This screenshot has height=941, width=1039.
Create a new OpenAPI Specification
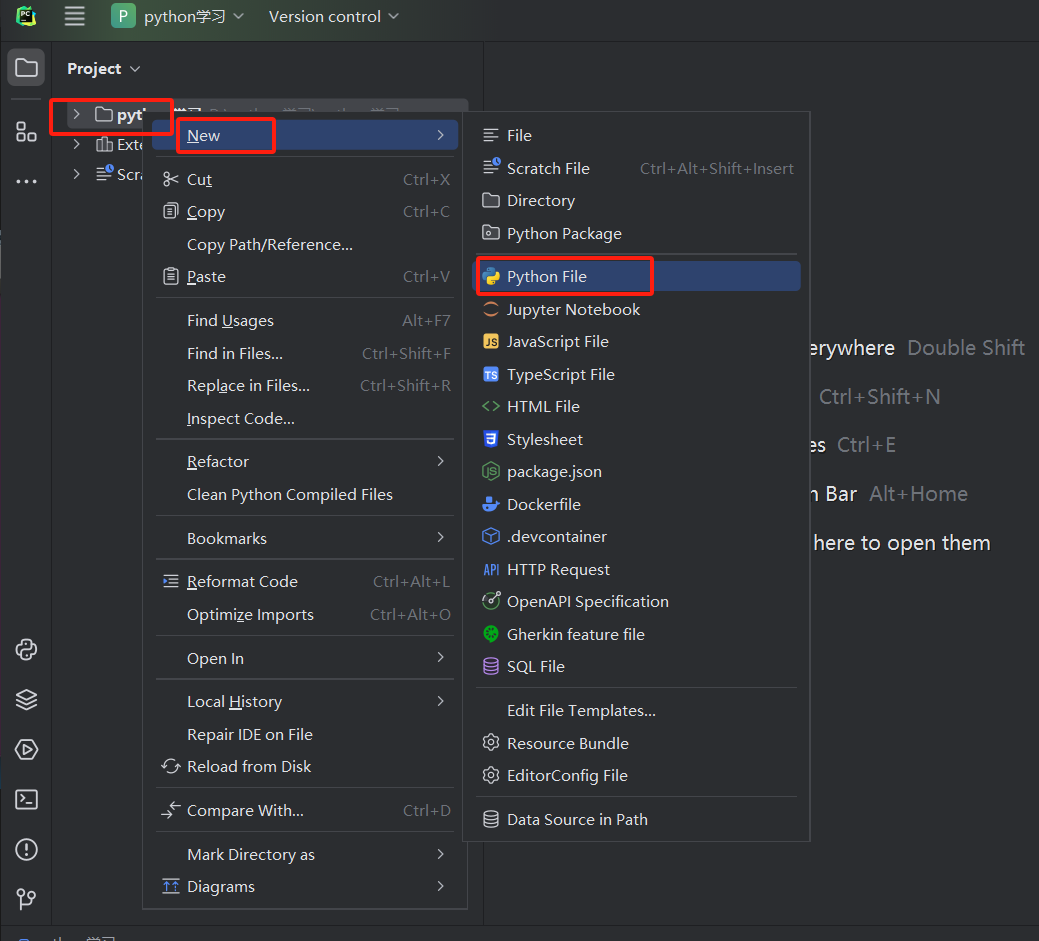[x=637, y=601]
